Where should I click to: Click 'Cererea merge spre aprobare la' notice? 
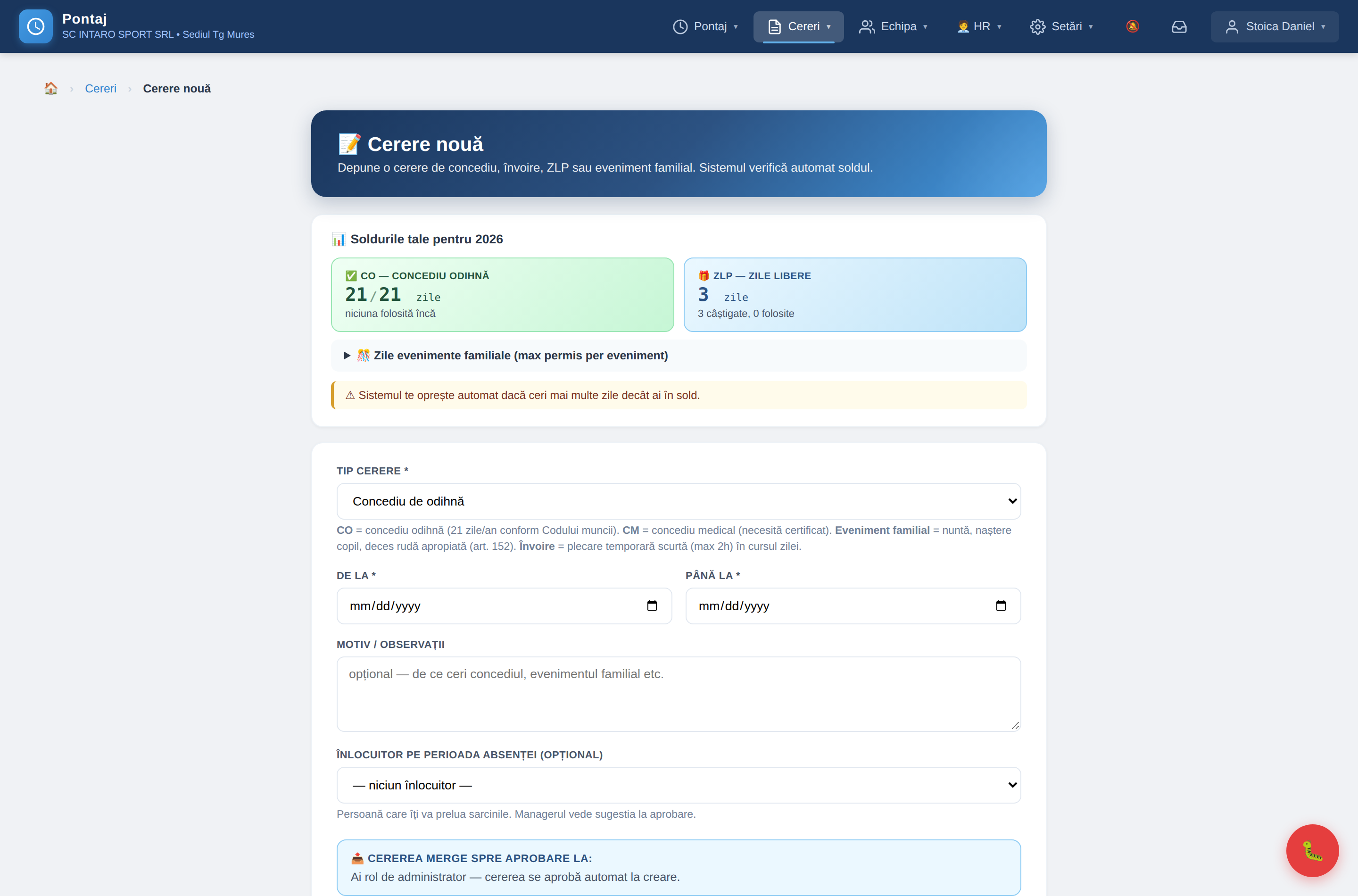[x=678, y=867]
